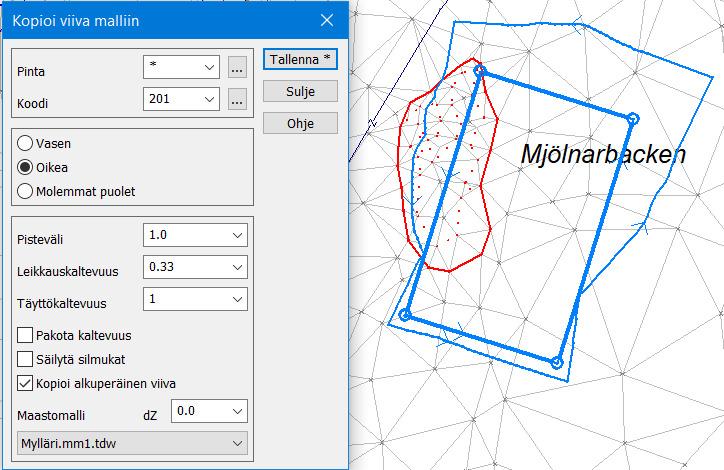
Task: Close the Kopioi viiva malliin dialog
Action: (326, 20)
